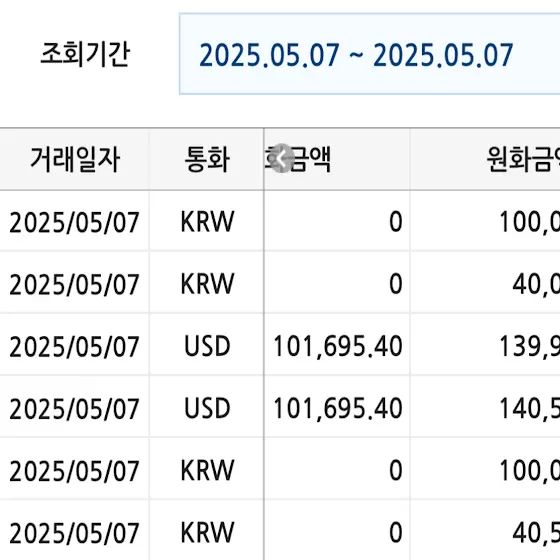
Task: Click the first USD currency cell
Action: point(207,346)
